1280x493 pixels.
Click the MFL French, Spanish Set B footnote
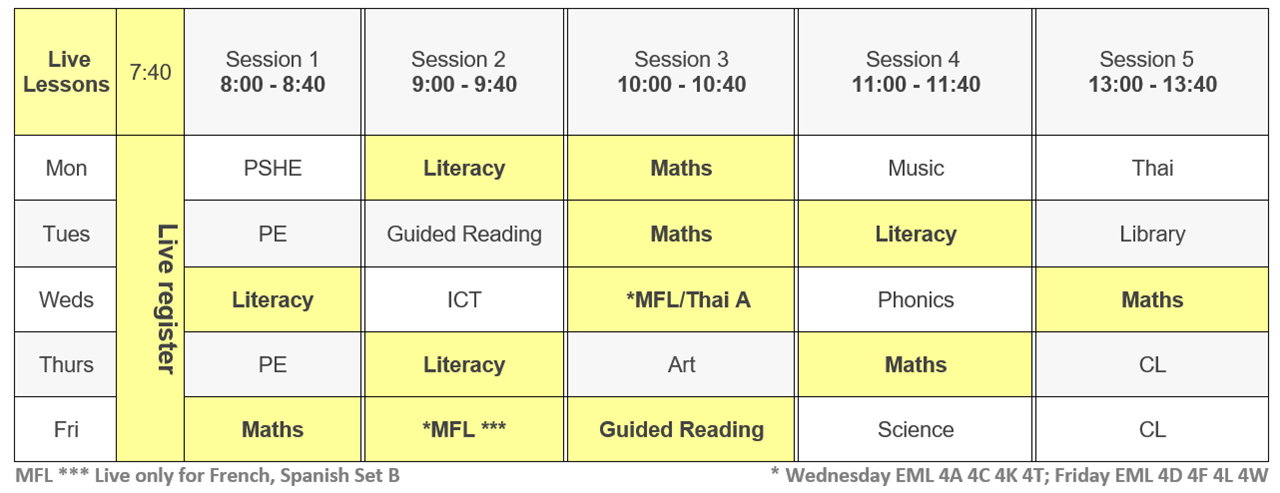pyautogui.click(x=208, y=475)
